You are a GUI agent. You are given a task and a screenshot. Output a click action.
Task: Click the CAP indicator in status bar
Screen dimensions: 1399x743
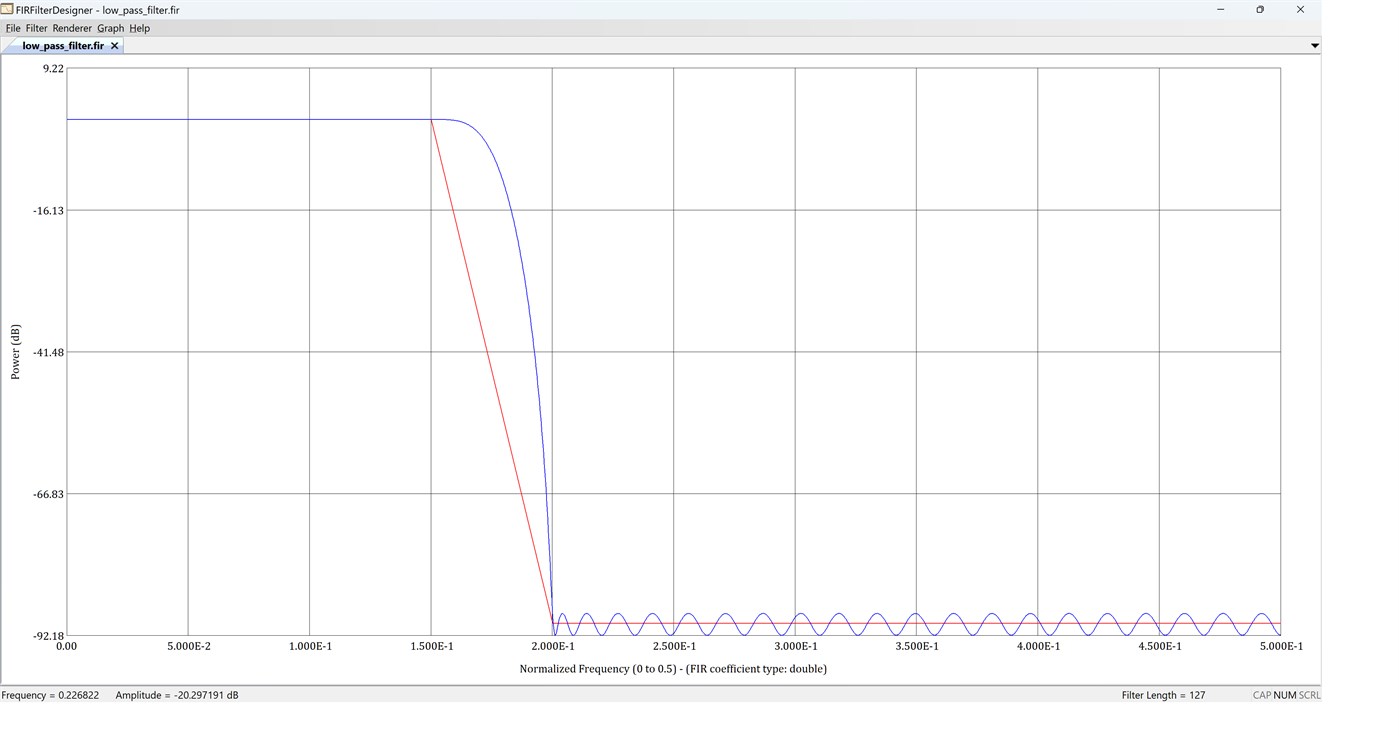1262,695
